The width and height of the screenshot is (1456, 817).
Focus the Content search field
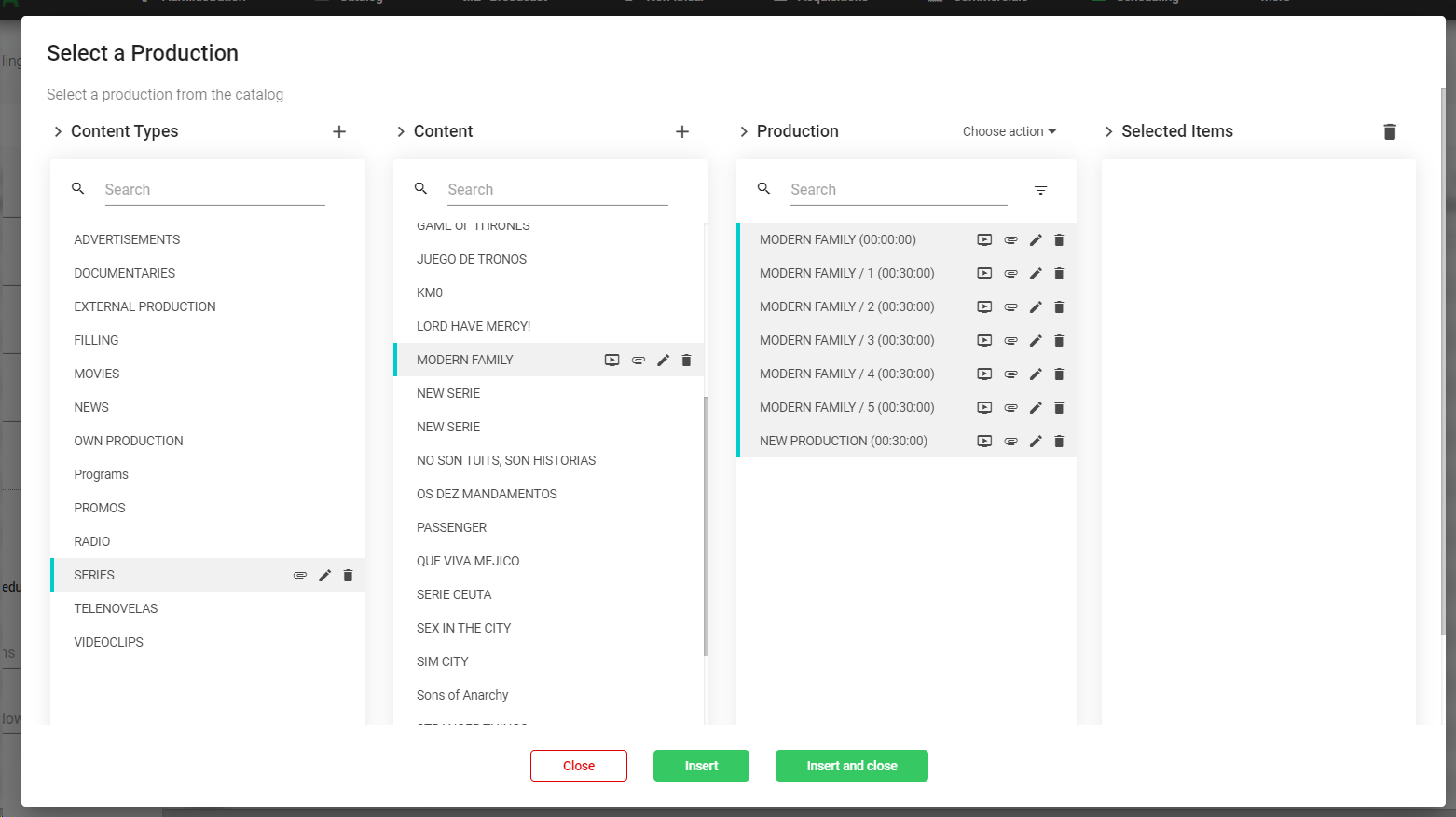point(556,190)
